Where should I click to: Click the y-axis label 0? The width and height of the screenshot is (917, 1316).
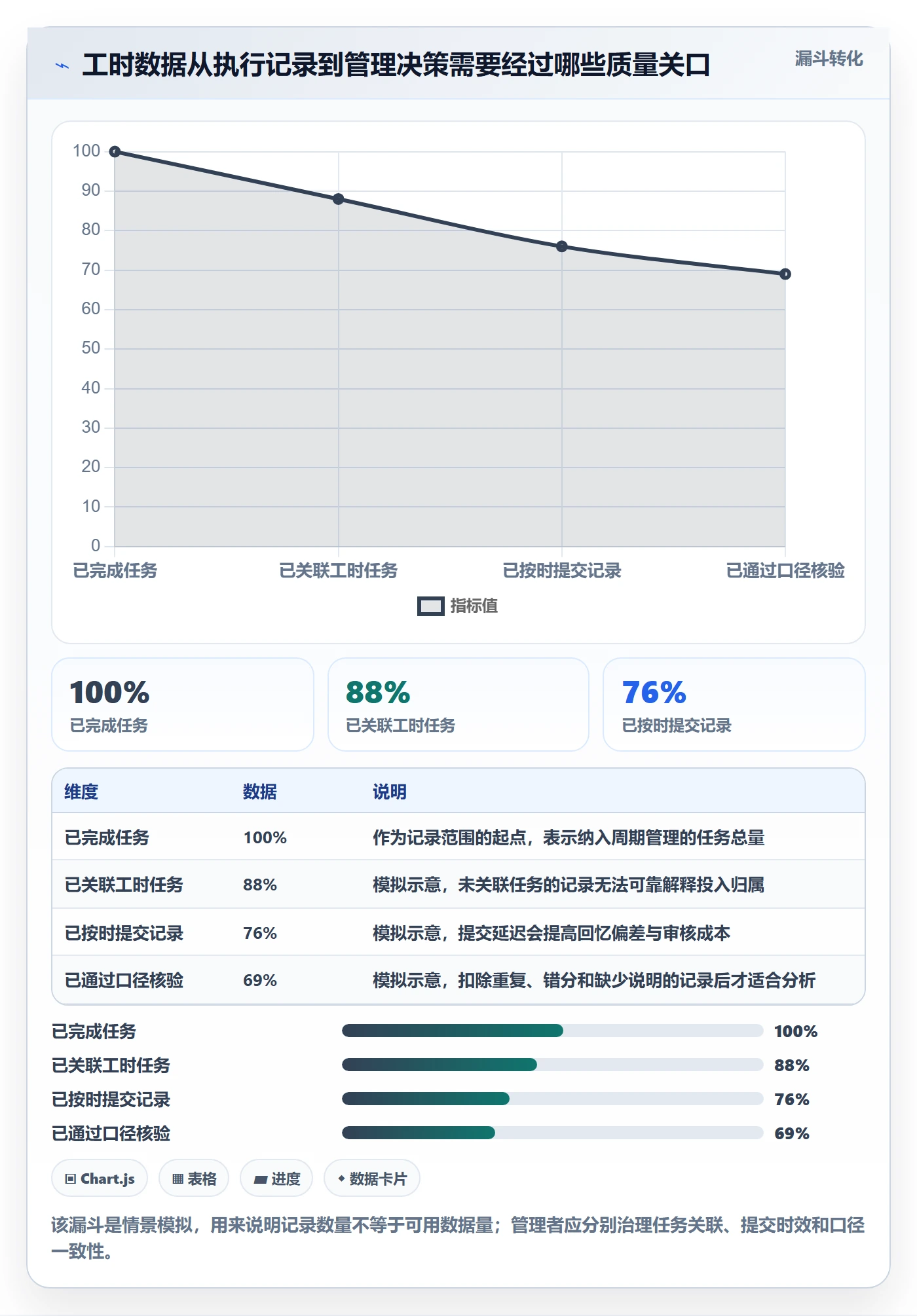[x=96, y=545]
